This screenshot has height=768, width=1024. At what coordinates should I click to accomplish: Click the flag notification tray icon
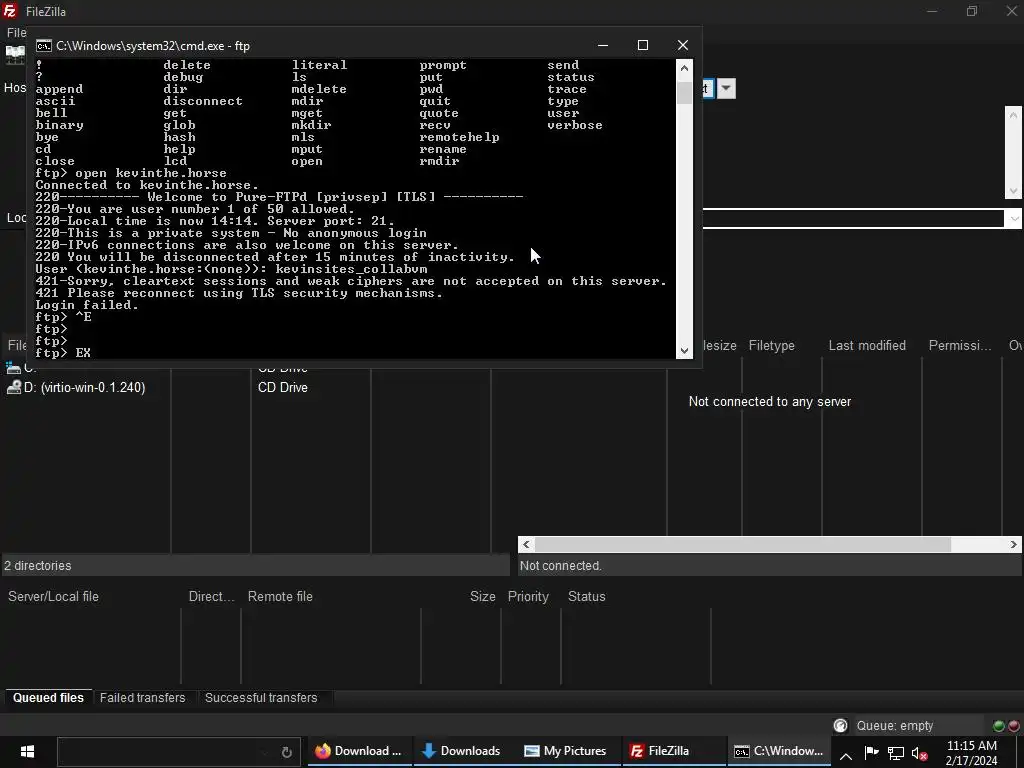coord(871,753)
